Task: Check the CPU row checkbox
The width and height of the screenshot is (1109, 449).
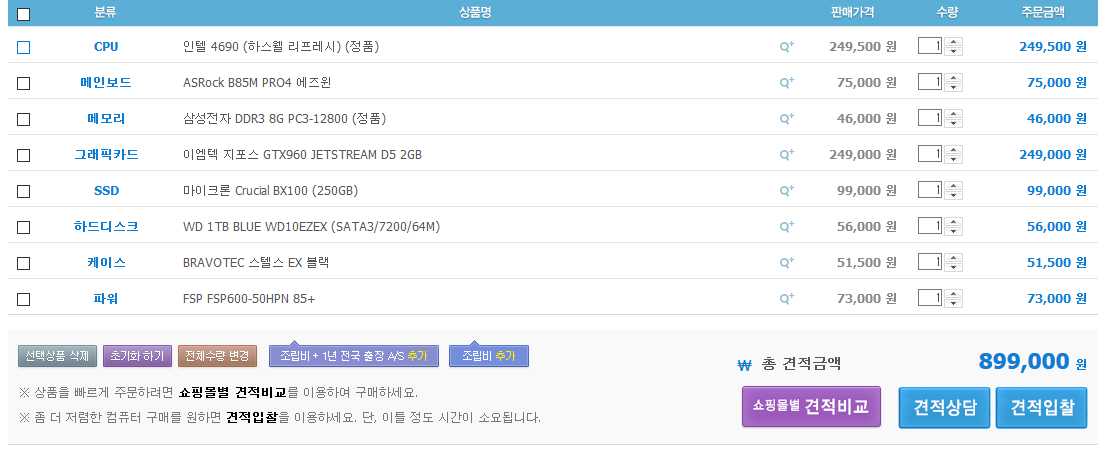Action: coord(23,47)
